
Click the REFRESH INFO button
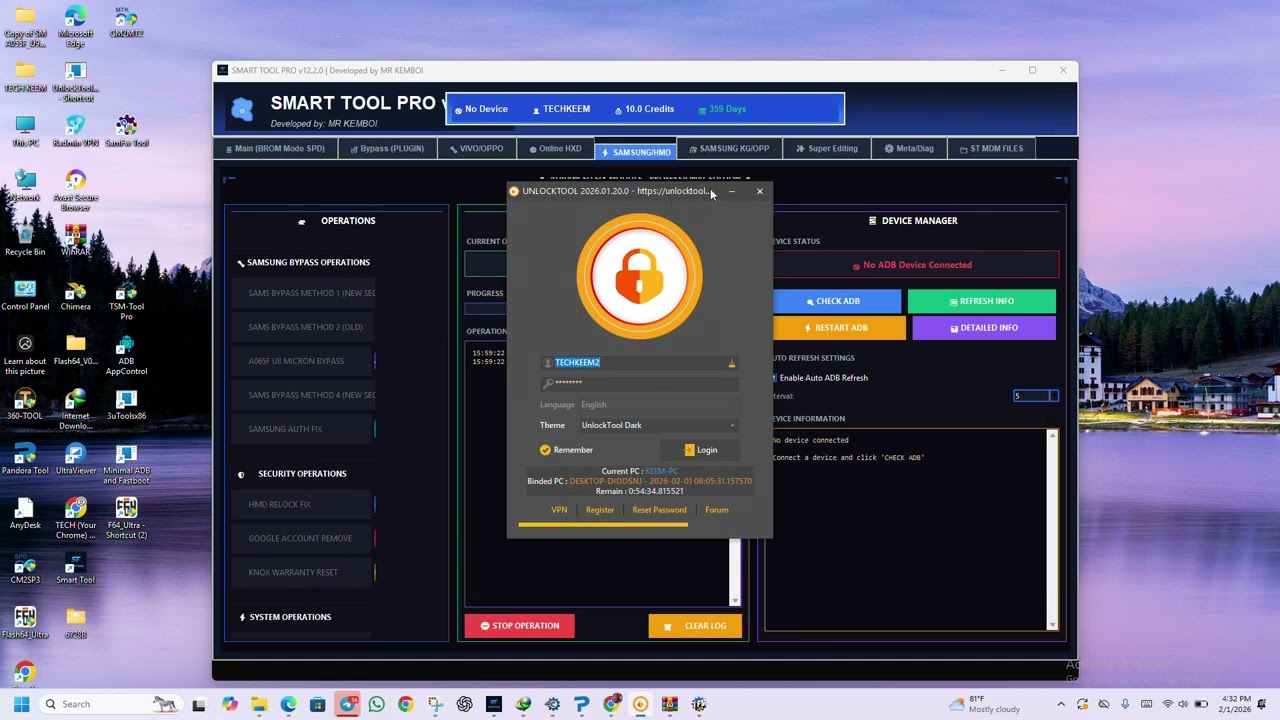[x=982, y=301]
